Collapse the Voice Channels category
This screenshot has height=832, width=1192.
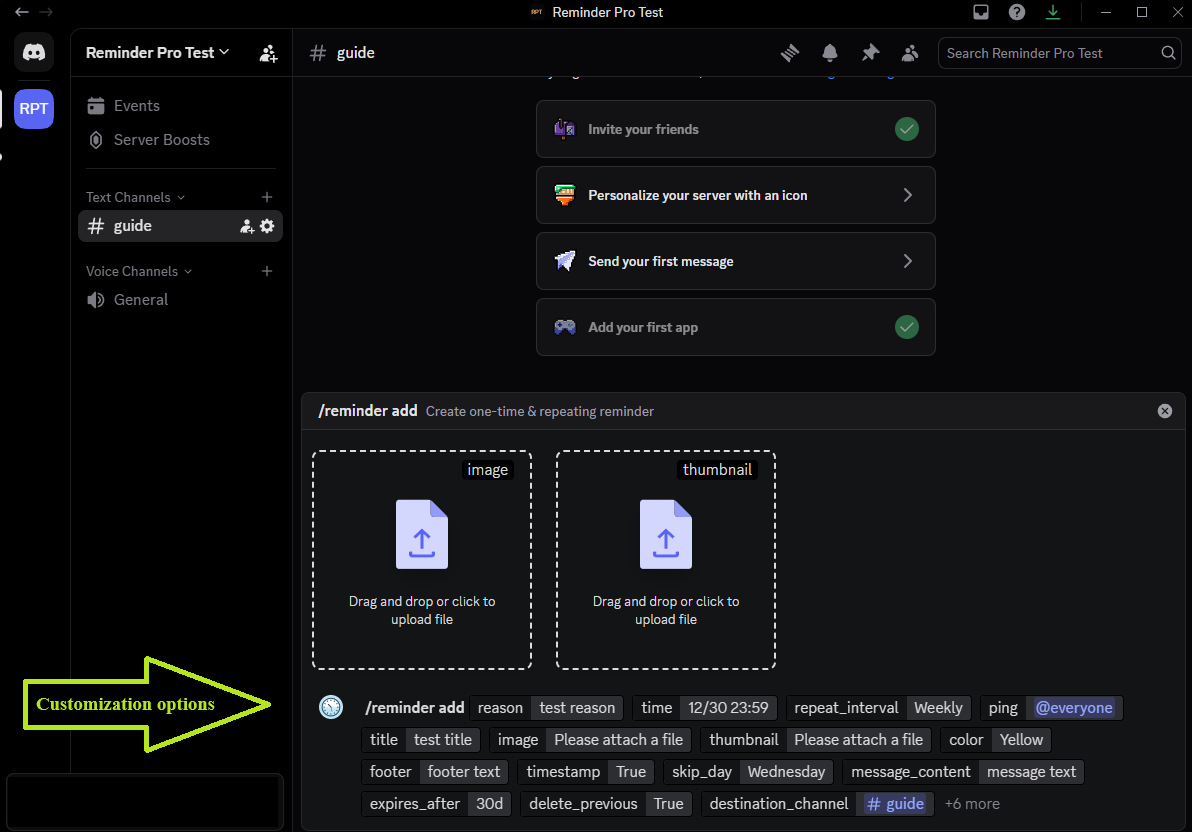pyautogui.click(x=139, y=271)
